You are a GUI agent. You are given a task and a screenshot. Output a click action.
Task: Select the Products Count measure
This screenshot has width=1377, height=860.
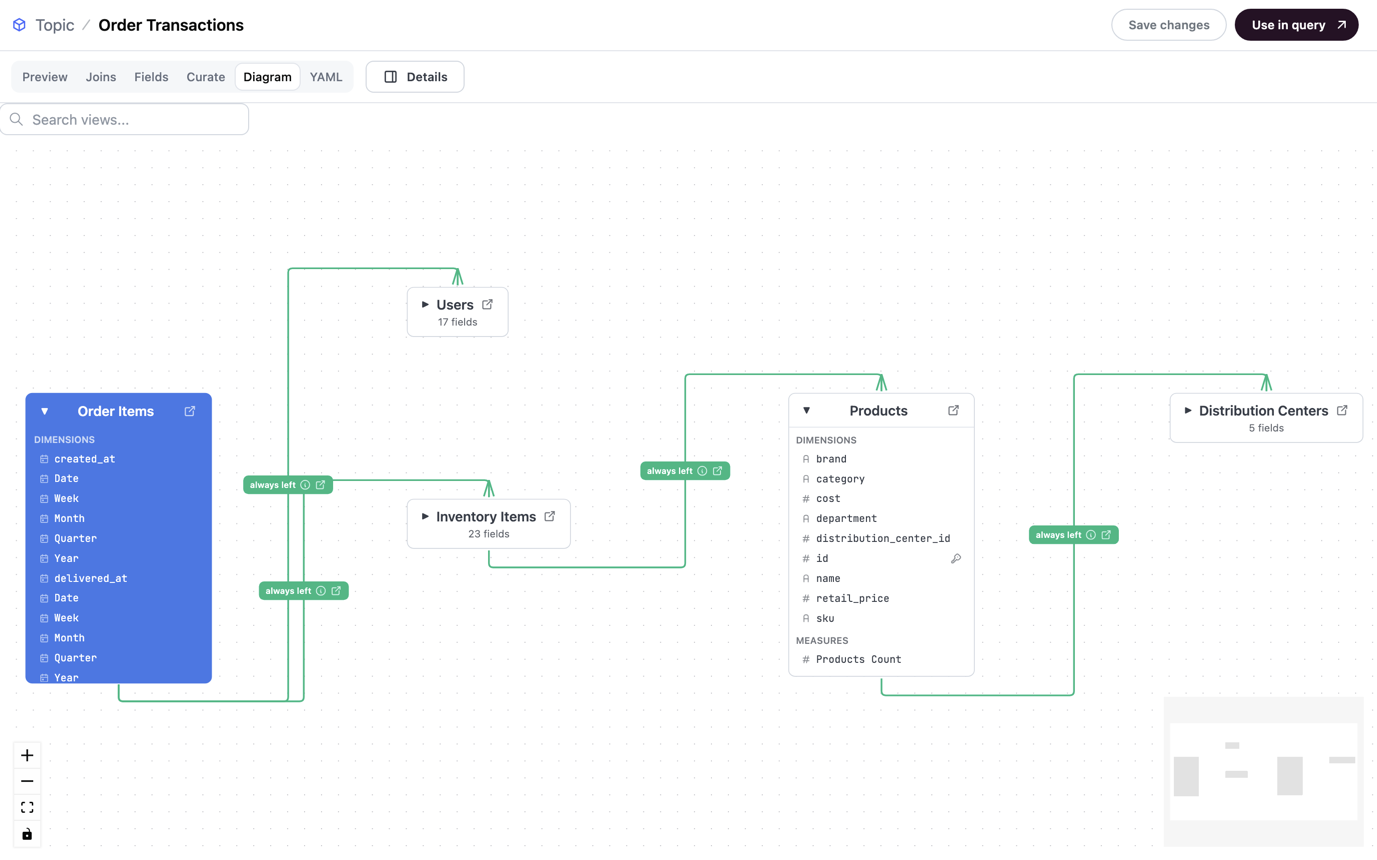(x=881, y=660)
